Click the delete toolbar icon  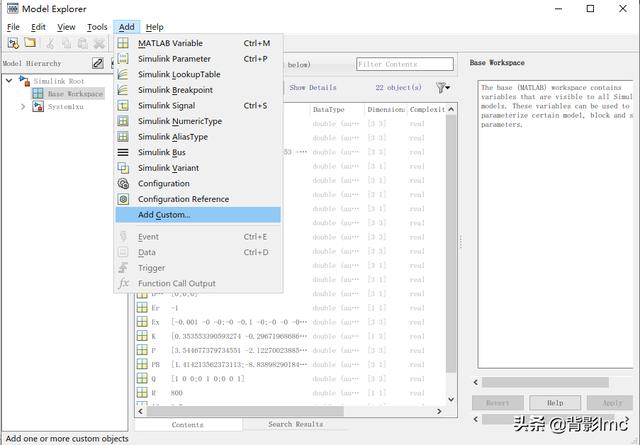tap(99, 43)
